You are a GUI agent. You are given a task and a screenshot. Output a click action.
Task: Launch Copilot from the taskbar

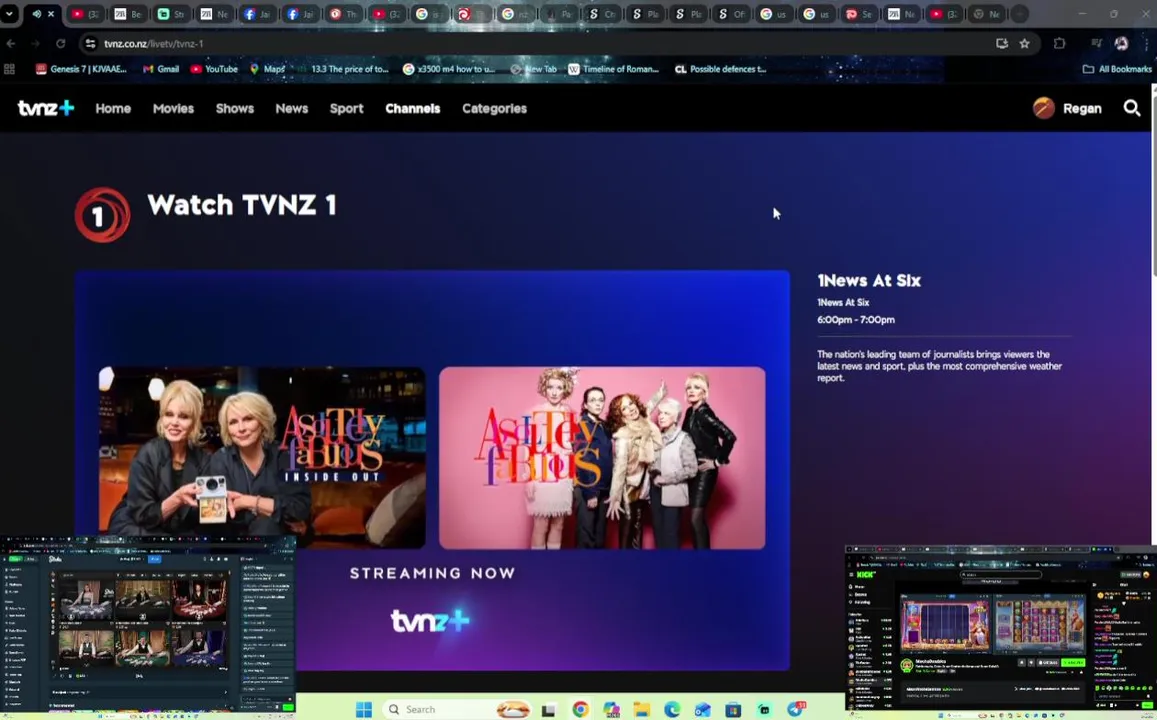[611, 710]
